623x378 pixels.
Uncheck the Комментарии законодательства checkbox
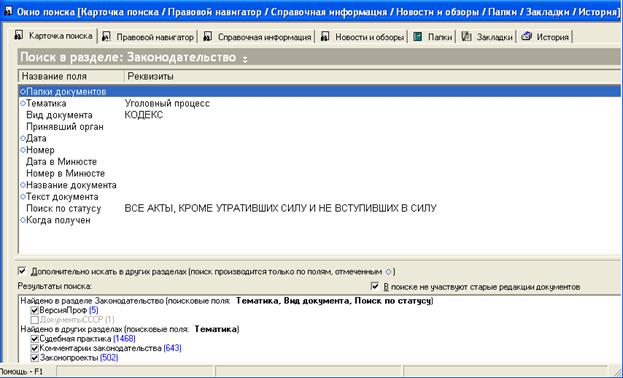(35, 348)
